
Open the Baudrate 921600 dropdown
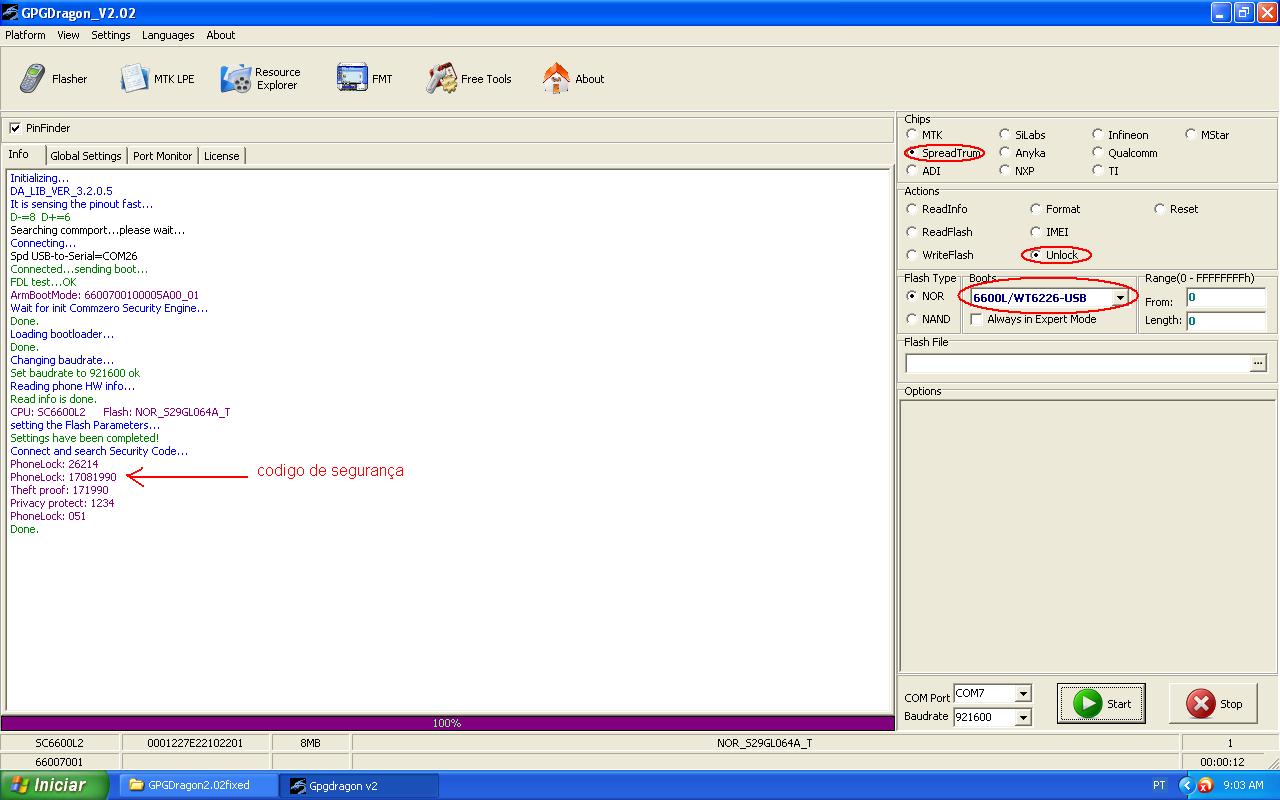point(1022,717)
